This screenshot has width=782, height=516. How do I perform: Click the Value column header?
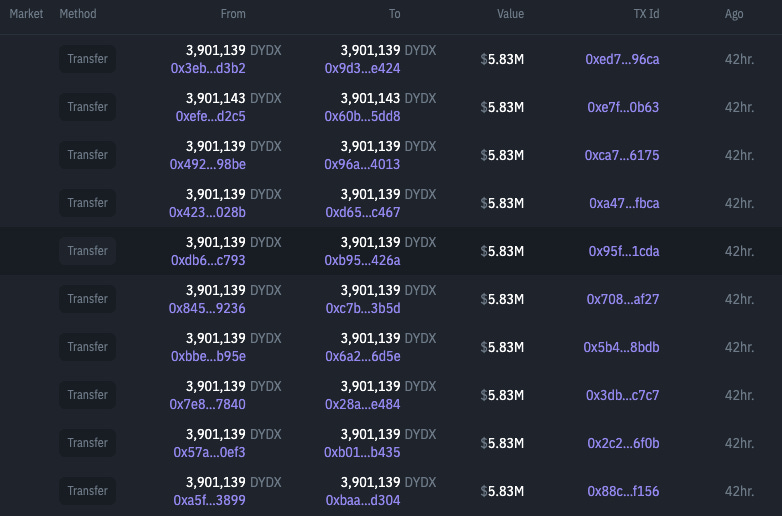click(x=510, y=14)
